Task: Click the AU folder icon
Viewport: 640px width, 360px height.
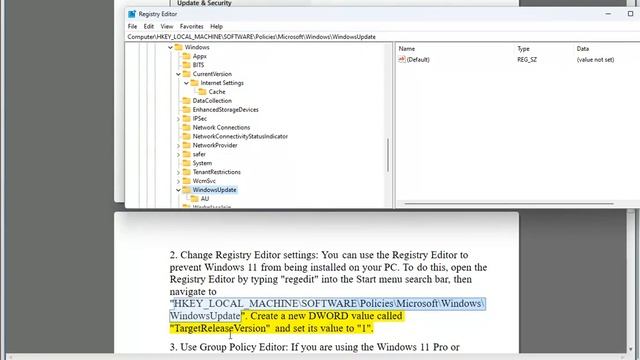Action: [x=194, y=199]
